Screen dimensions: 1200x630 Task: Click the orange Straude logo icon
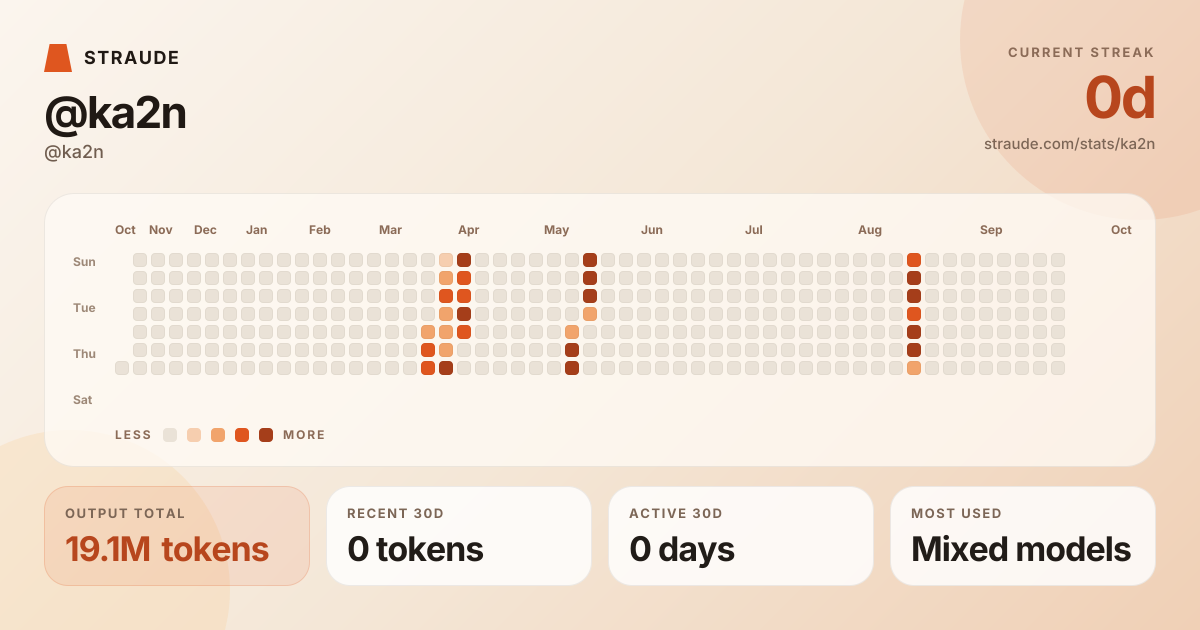(58, 58)
